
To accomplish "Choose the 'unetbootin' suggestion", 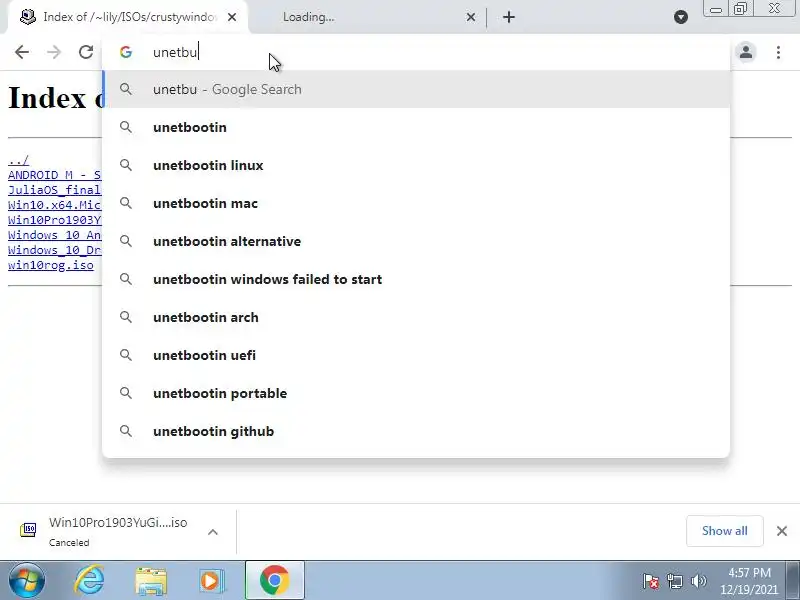I will [x=416, y=127].
